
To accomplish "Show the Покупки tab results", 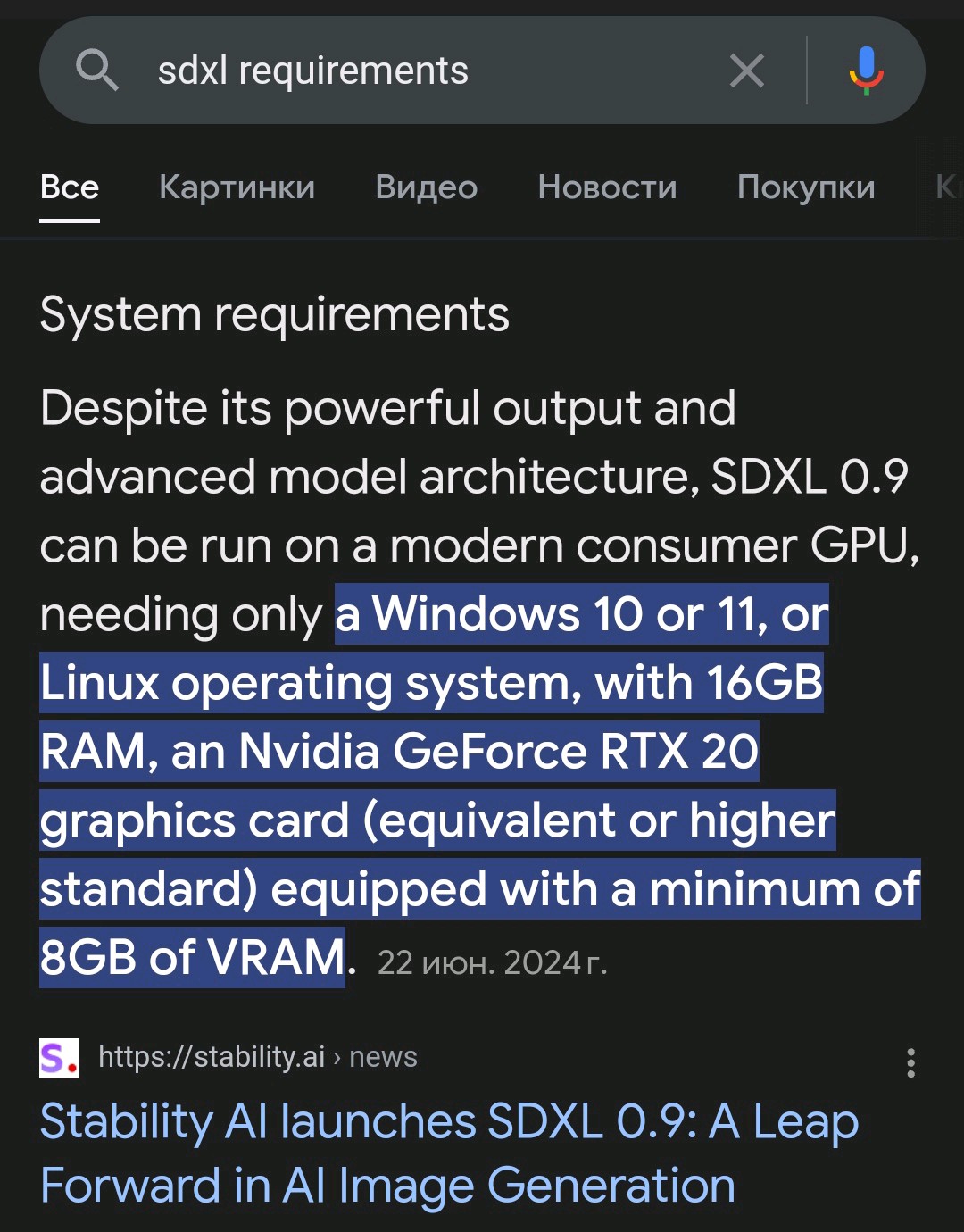I will [x=806, y=187].
